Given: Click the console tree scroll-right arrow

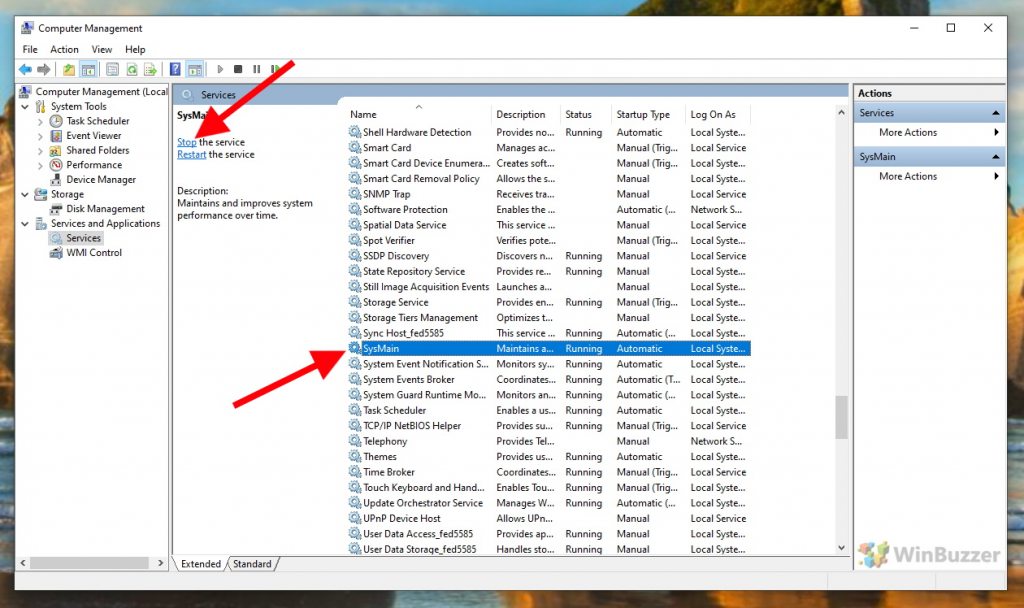Looking at the screenshot, I should (x=161, y=563).
